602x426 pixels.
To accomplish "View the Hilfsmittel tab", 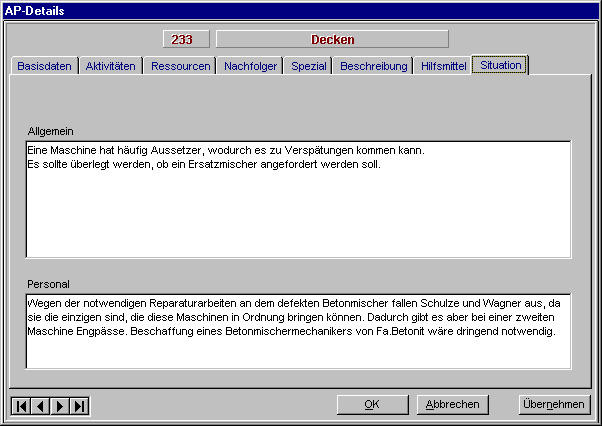I will pyautogui.click(x=443, y=66).
